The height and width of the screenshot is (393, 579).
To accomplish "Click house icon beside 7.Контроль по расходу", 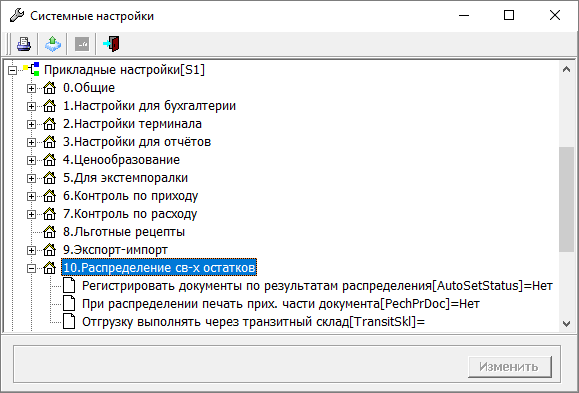I will click(x=49, y=214).
